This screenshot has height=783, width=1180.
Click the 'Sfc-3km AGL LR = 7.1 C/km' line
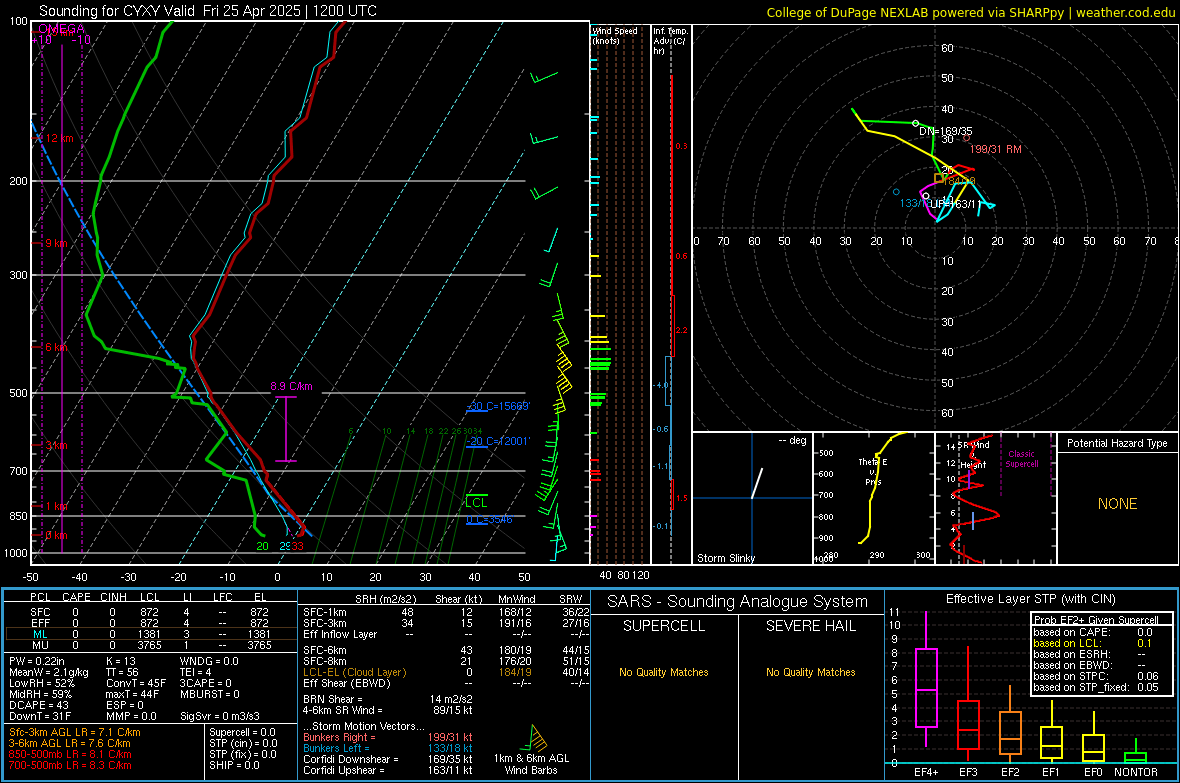(x=75, y=733)
